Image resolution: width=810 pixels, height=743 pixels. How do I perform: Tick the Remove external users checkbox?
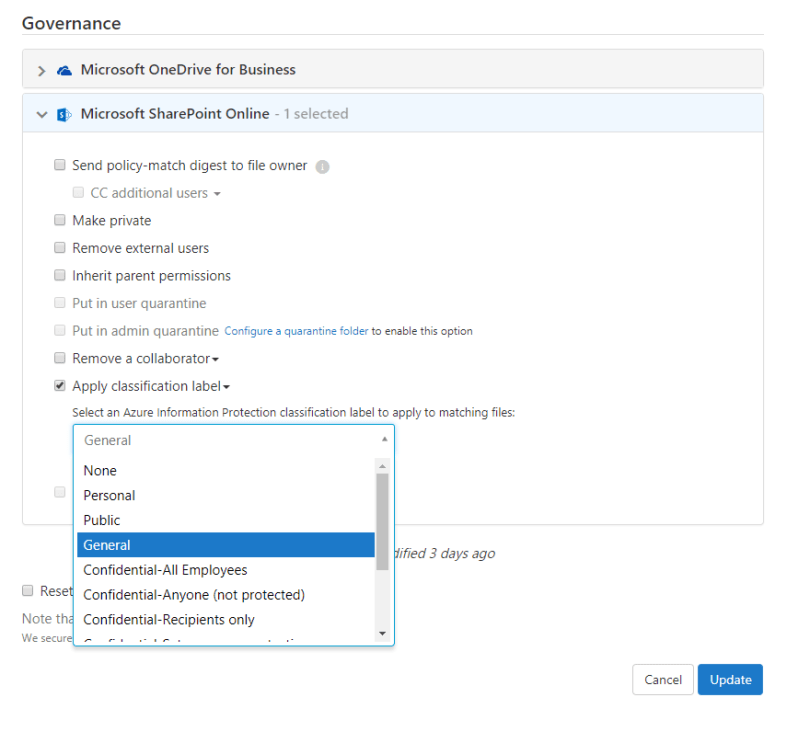pos(60,248)
